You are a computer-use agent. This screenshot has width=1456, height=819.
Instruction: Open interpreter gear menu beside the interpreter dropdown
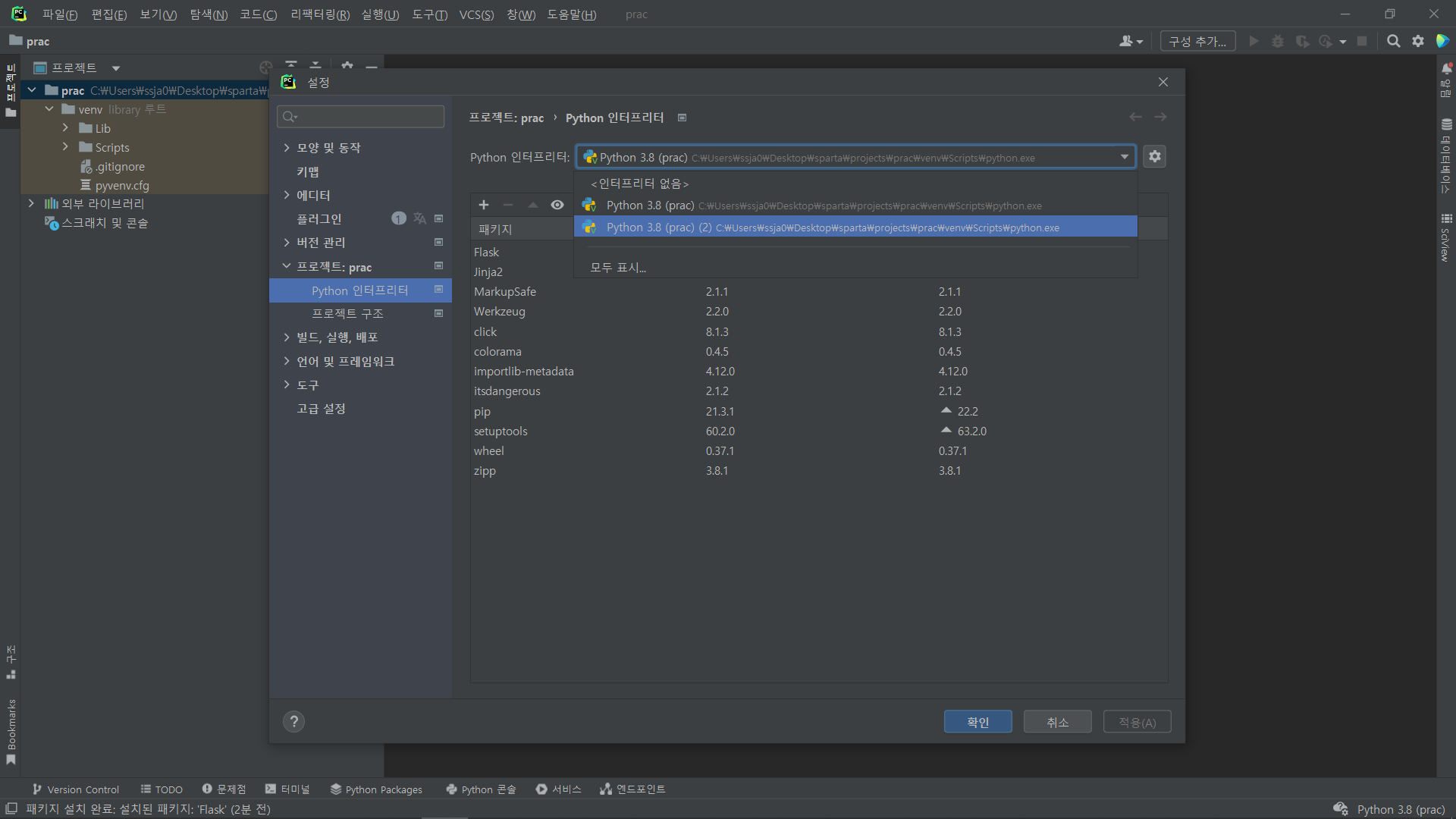1154,156
